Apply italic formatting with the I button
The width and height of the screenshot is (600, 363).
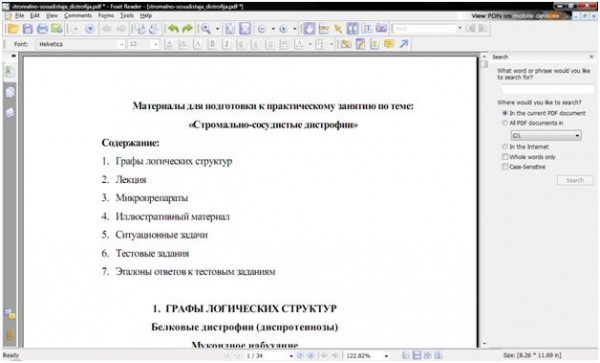pos(227,44)
